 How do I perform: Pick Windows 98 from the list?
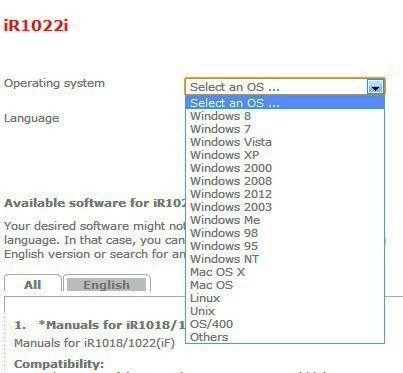click(x=285, y=233)
